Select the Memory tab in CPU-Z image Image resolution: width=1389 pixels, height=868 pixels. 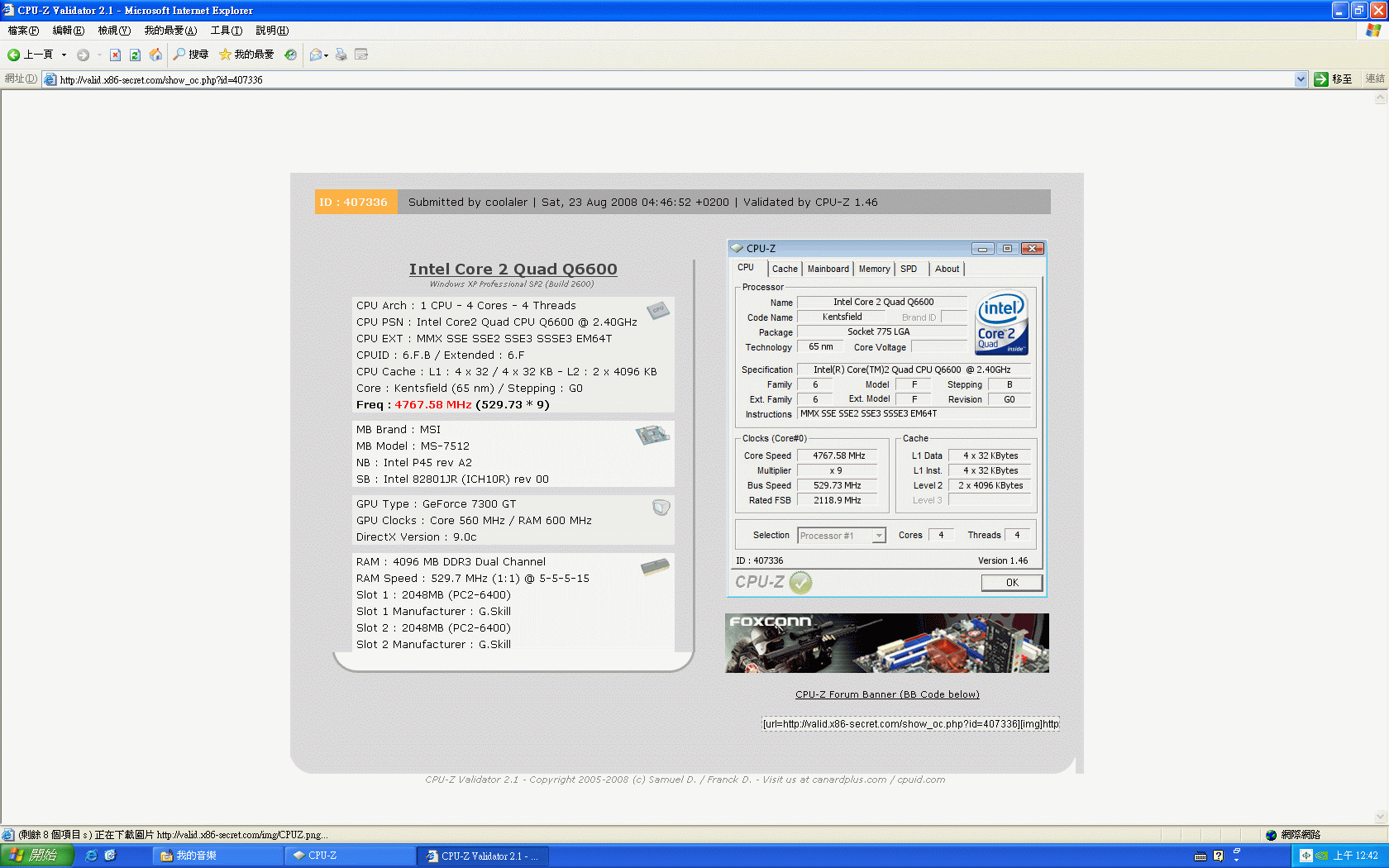click(874, 269)
